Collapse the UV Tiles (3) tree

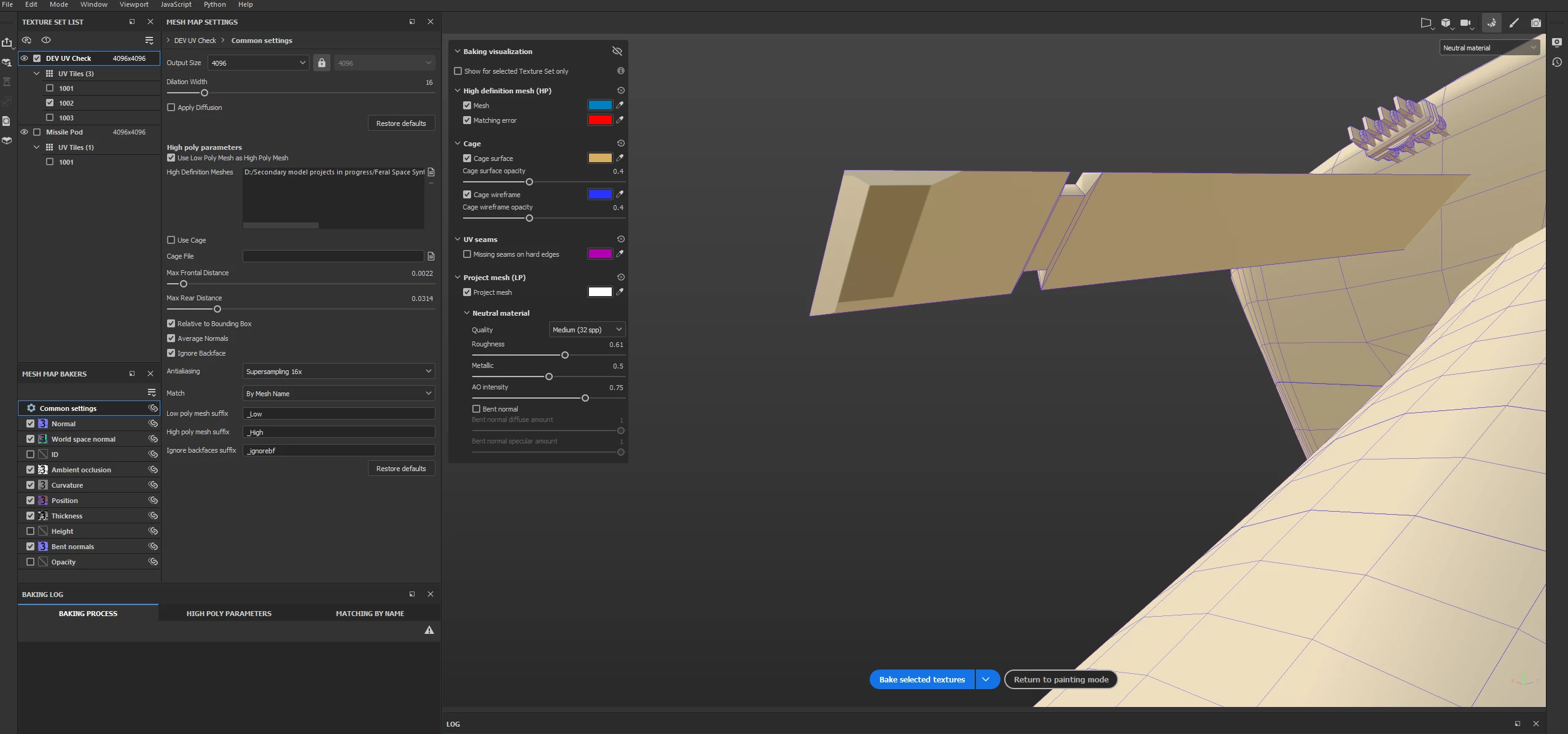click(36, 74)
